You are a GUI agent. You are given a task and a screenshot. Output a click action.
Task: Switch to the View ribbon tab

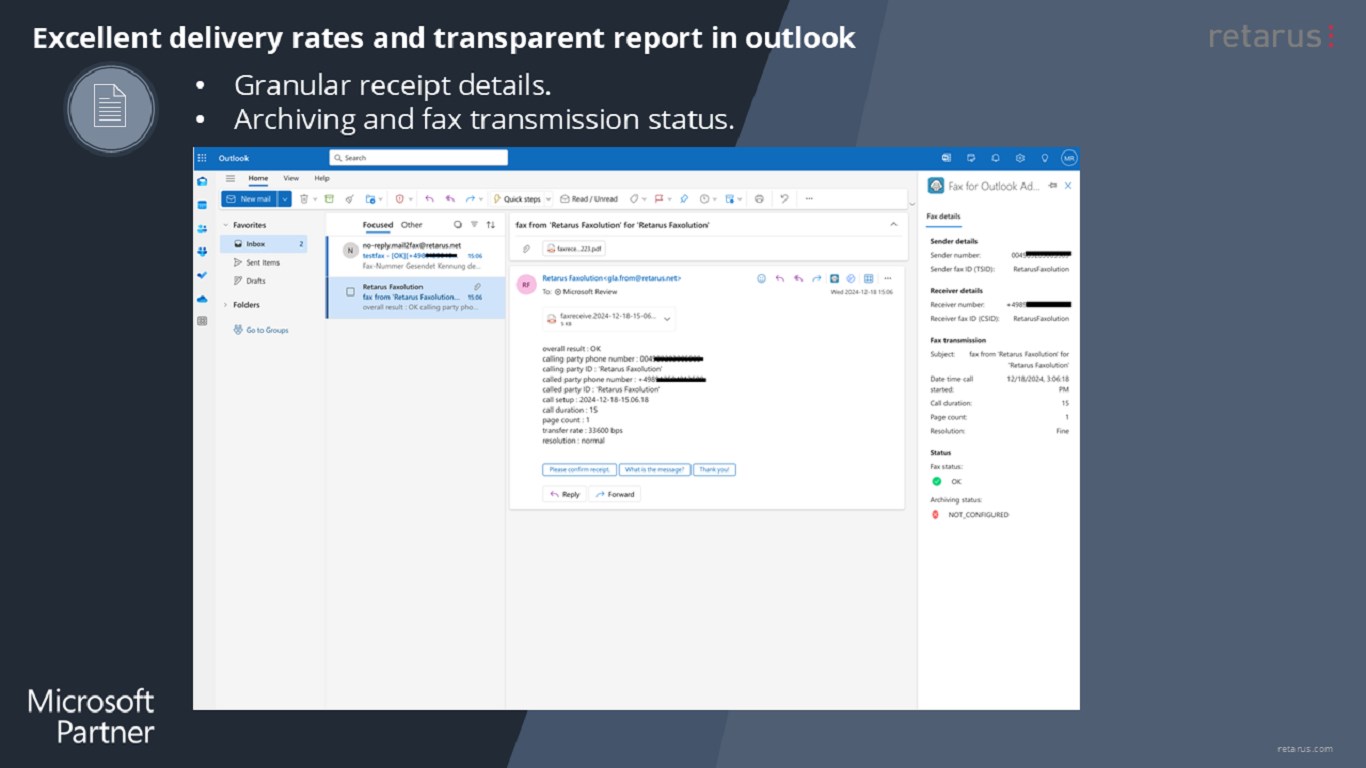pos(291,178)
